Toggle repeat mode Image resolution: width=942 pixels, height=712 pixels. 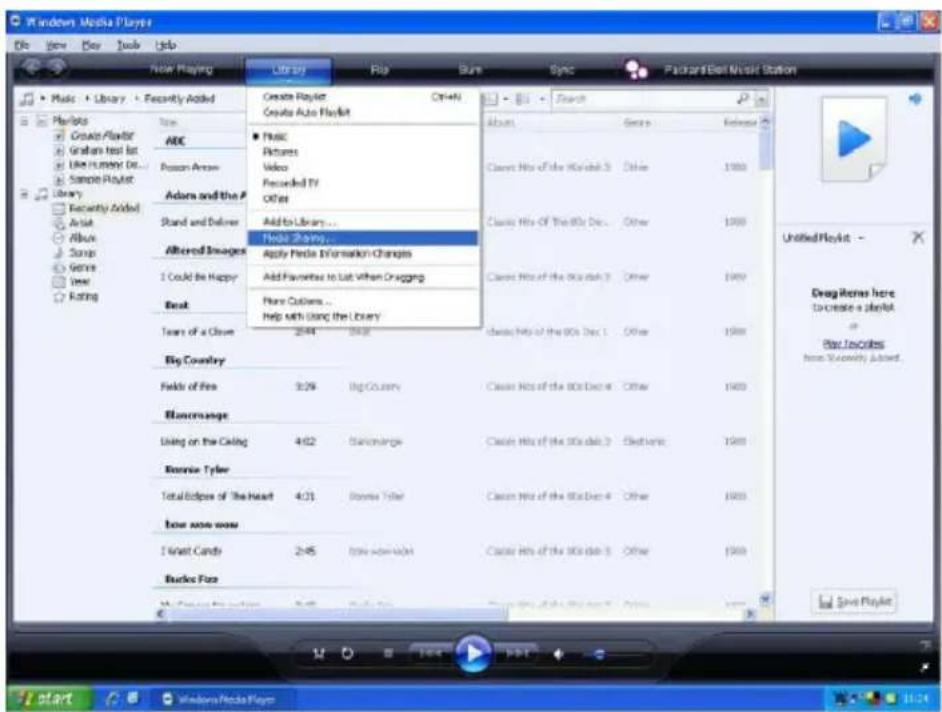click(x=347, y=653)
